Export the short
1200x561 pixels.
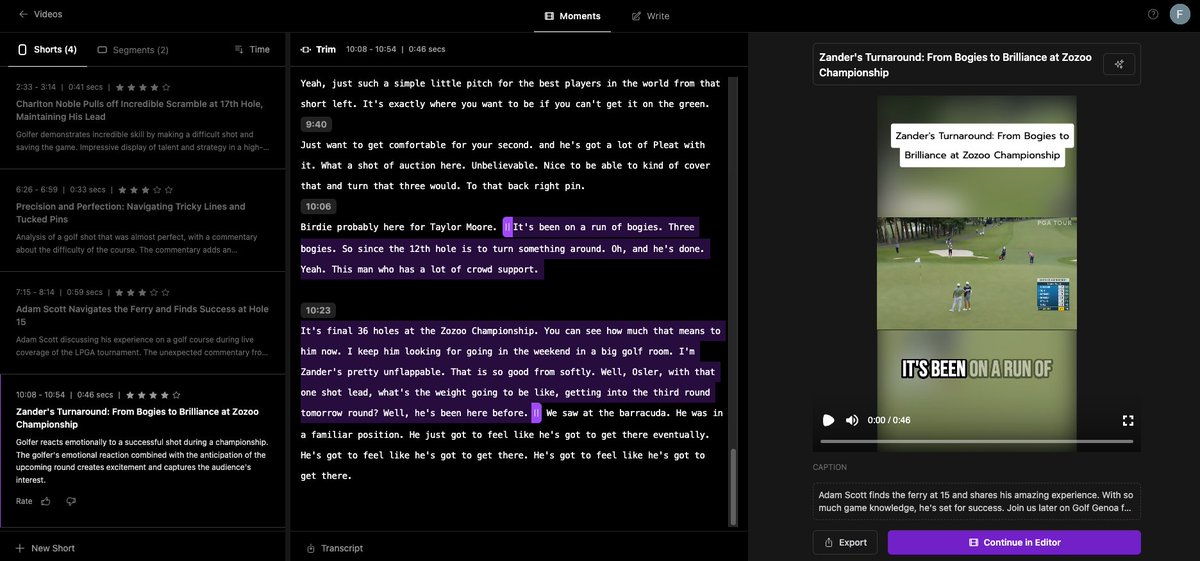pos(845,542)
